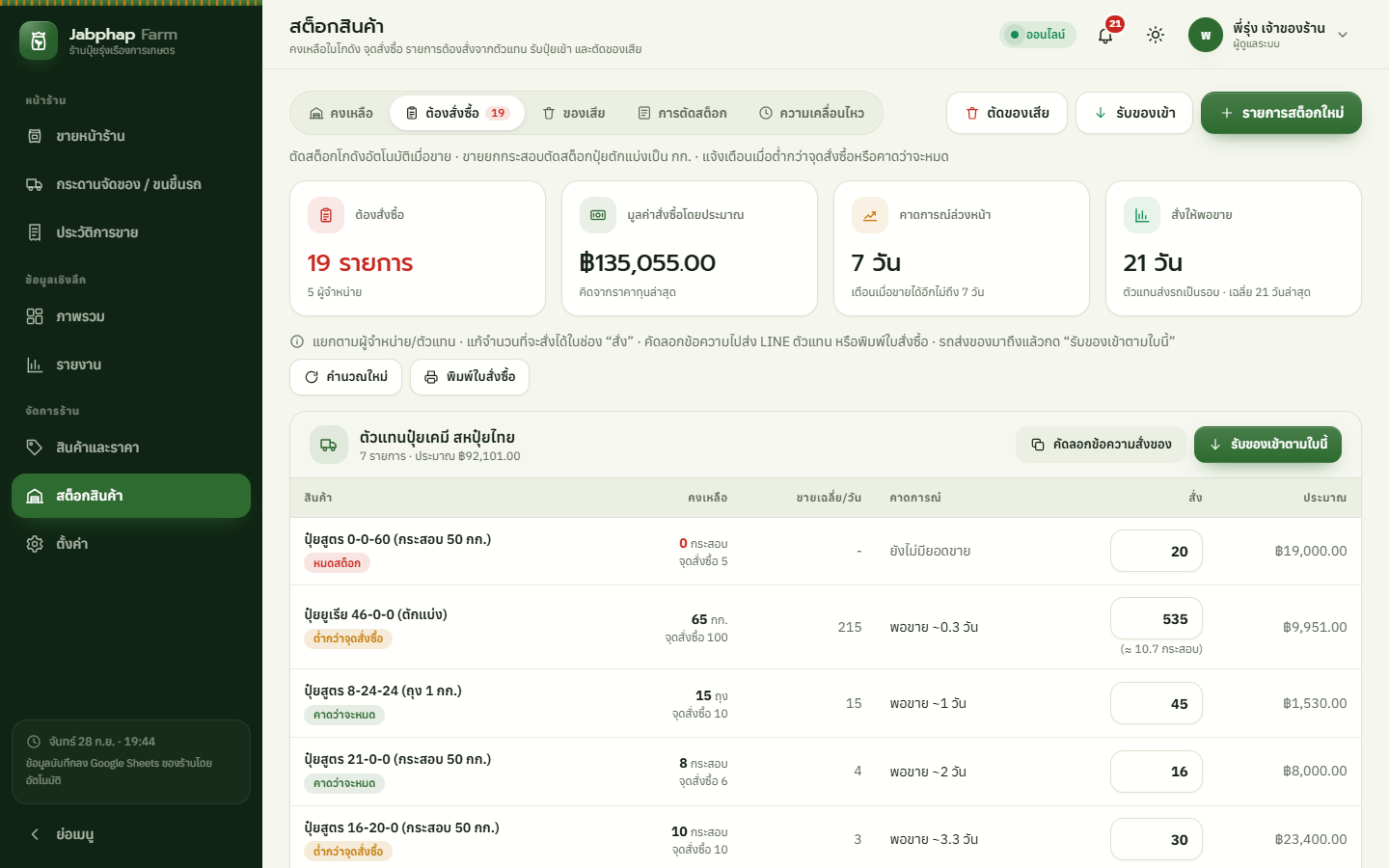Image resolution: width=1389 pixels, height=868 pixels.
Task: Edit order quantity for ปุ๋ยสูตร 0-0-60
Action: (1157, 551)
